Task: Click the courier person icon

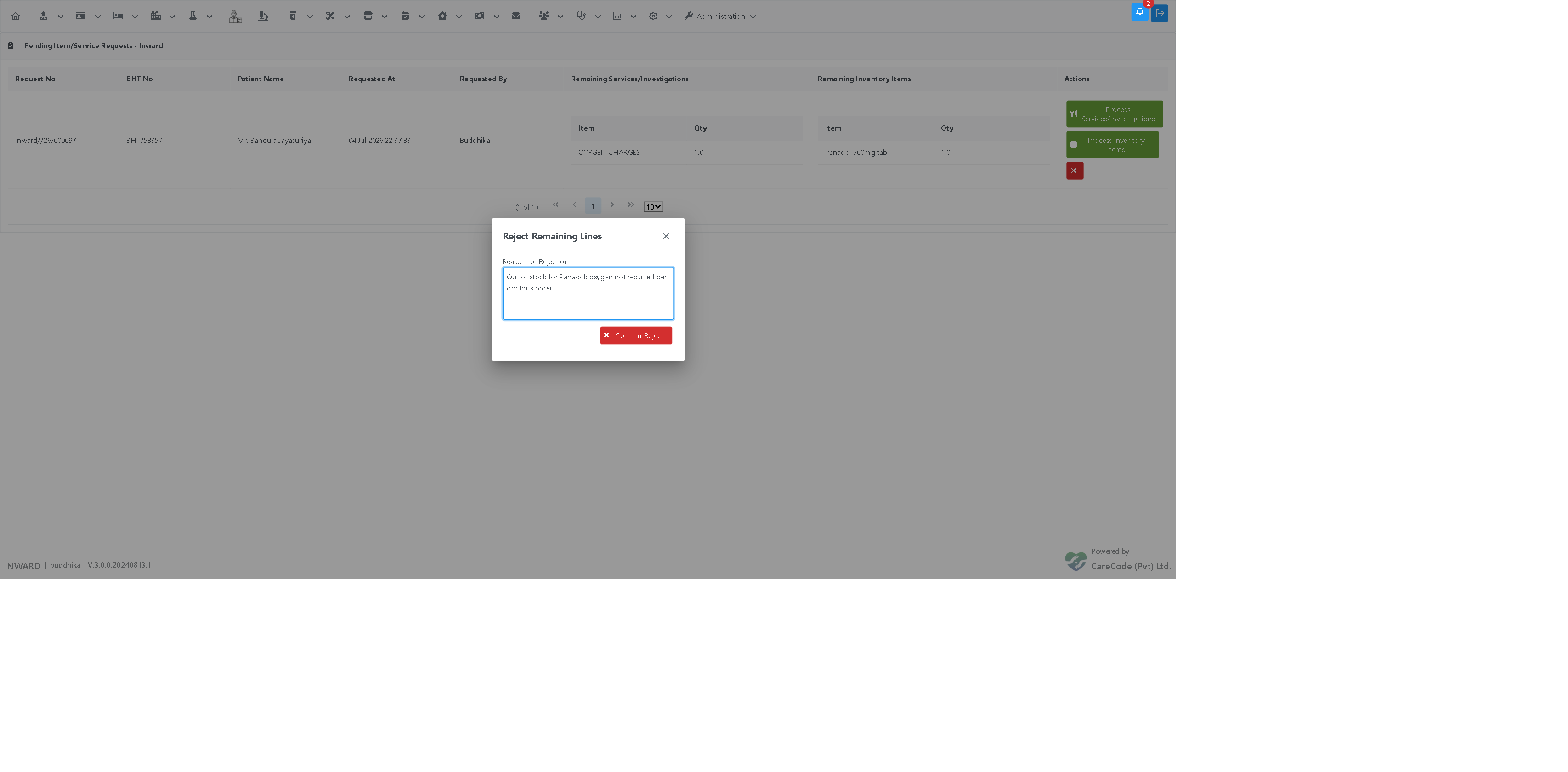Action: tap(235, 17)
